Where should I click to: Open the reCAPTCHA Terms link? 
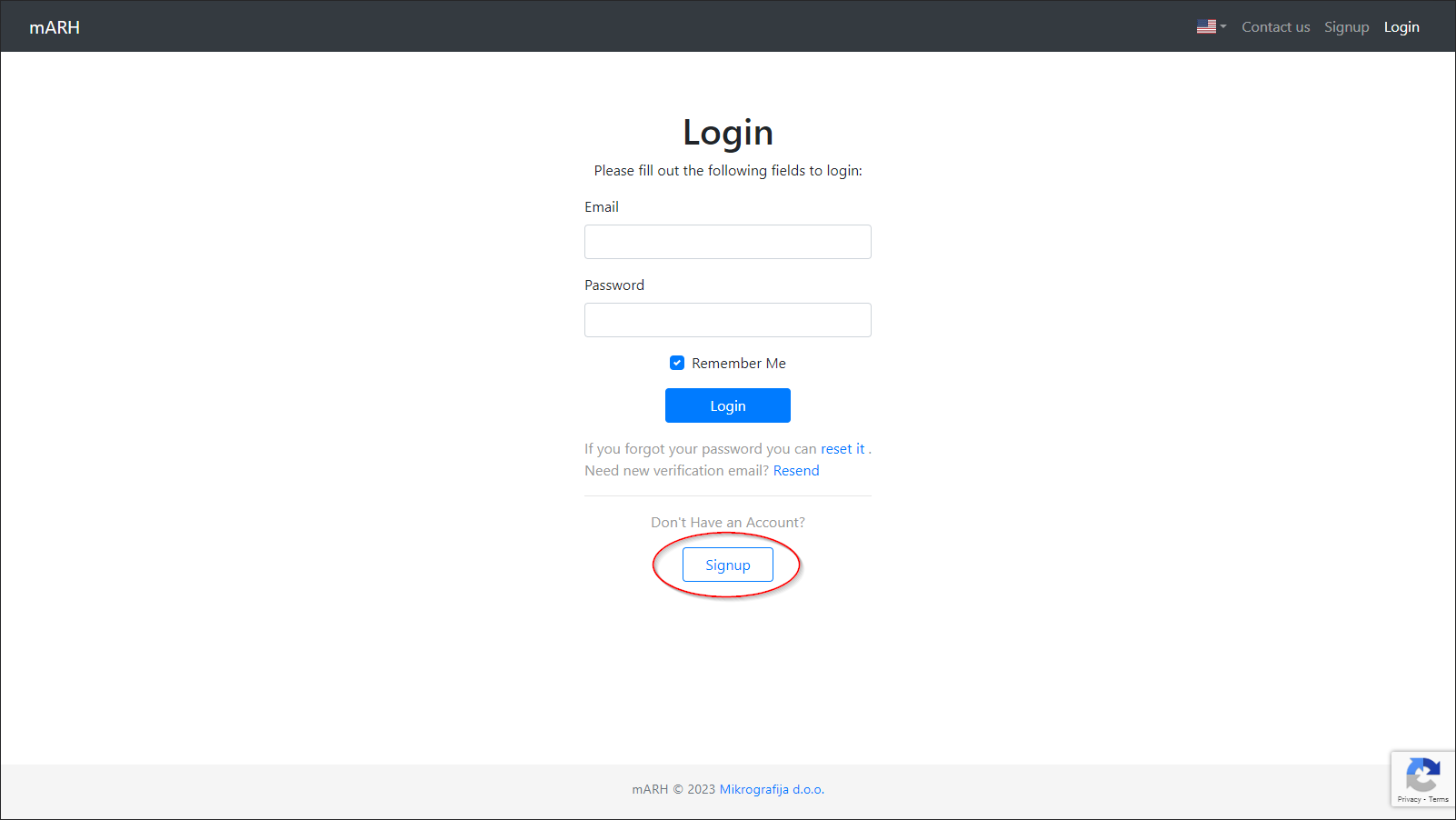click(x=1439, y=800)
